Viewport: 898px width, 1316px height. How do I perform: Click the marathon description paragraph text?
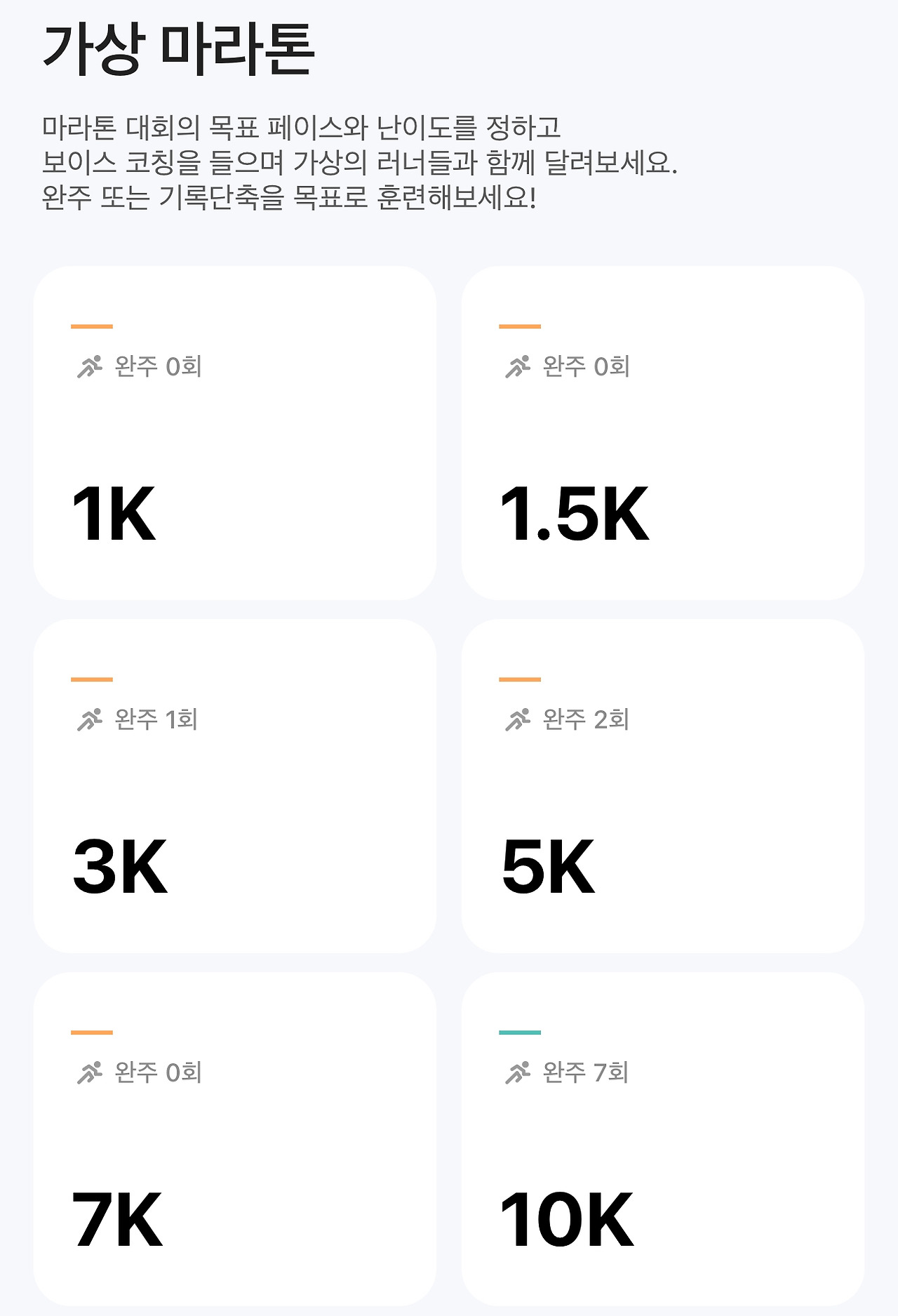359,163
